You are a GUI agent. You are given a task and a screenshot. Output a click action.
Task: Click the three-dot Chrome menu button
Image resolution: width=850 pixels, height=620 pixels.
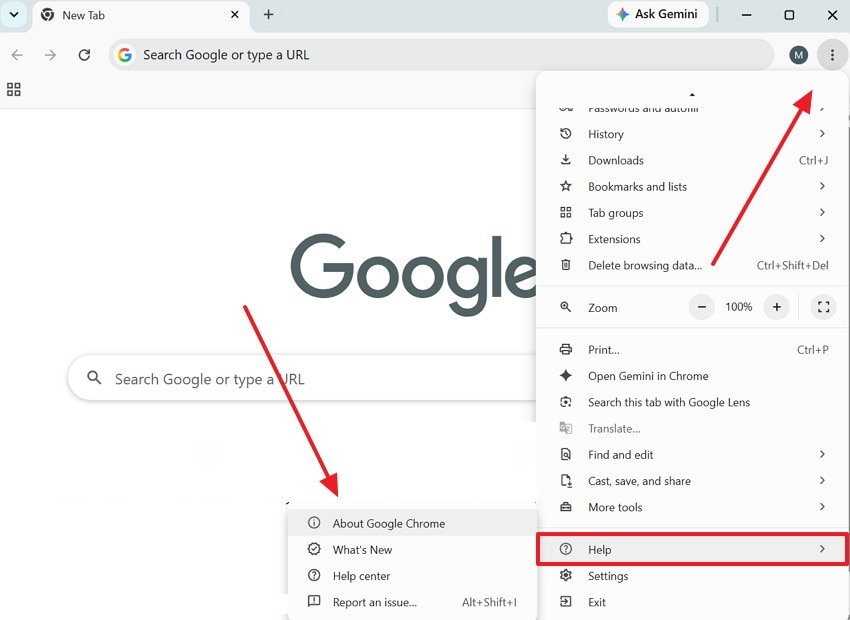click(x=833, y=55)
